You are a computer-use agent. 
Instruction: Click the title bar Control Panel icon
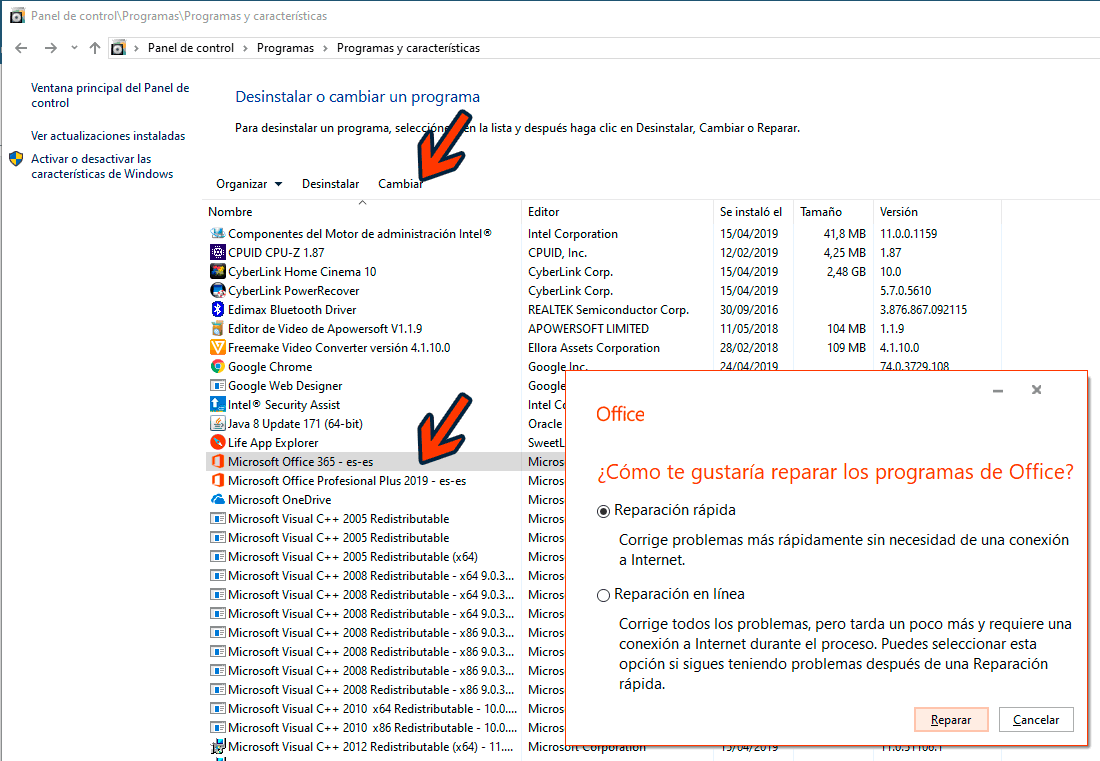(17, 15)
